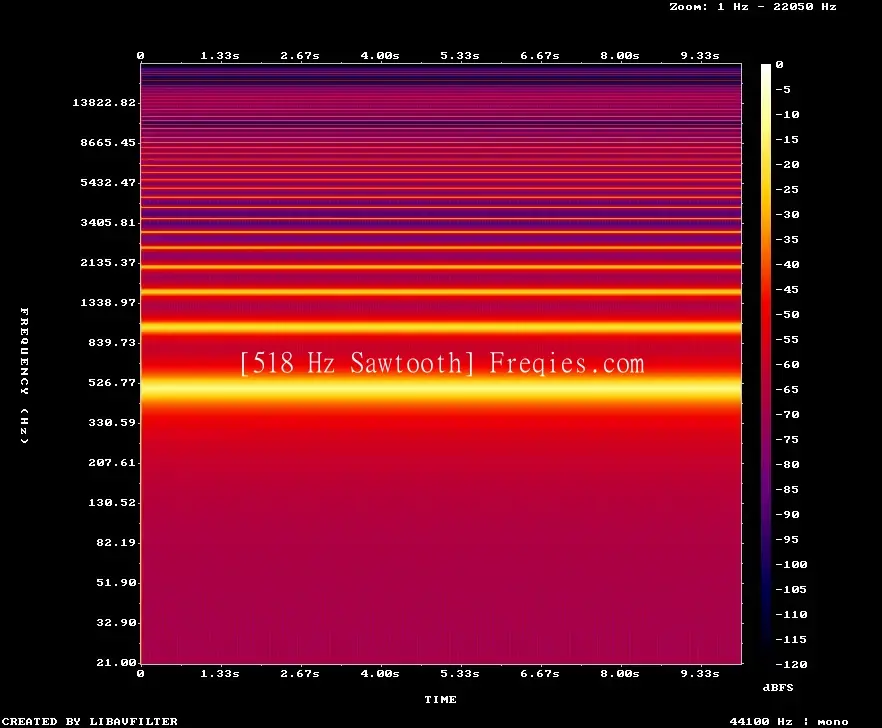Screen dimensions: 882x728
Task: Select the -5 dBFS scale label
Action: 783,89
